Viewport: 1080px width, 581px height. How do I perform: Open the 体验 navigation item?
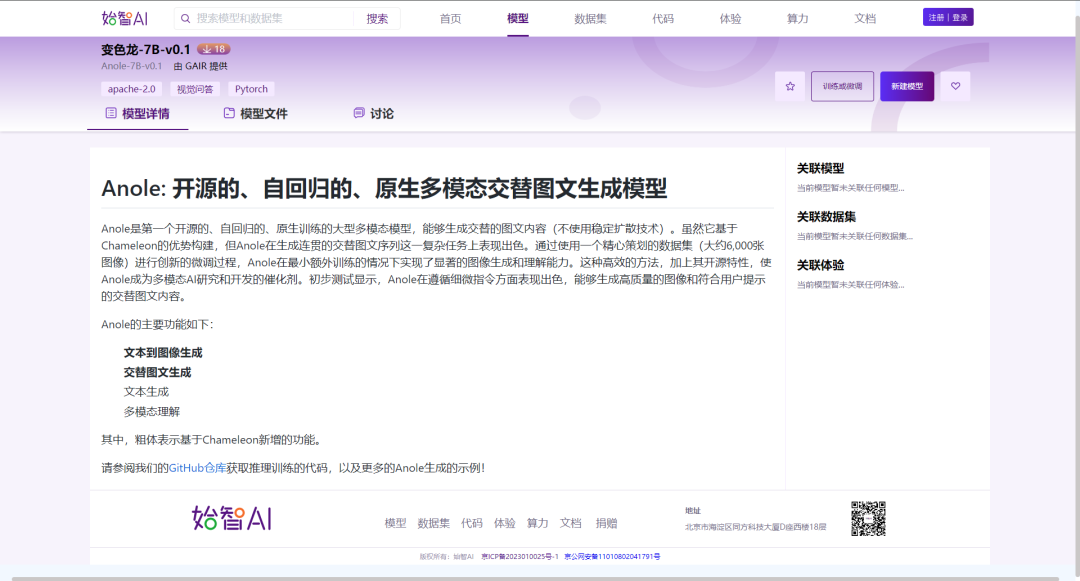click(x=731, y=19)
